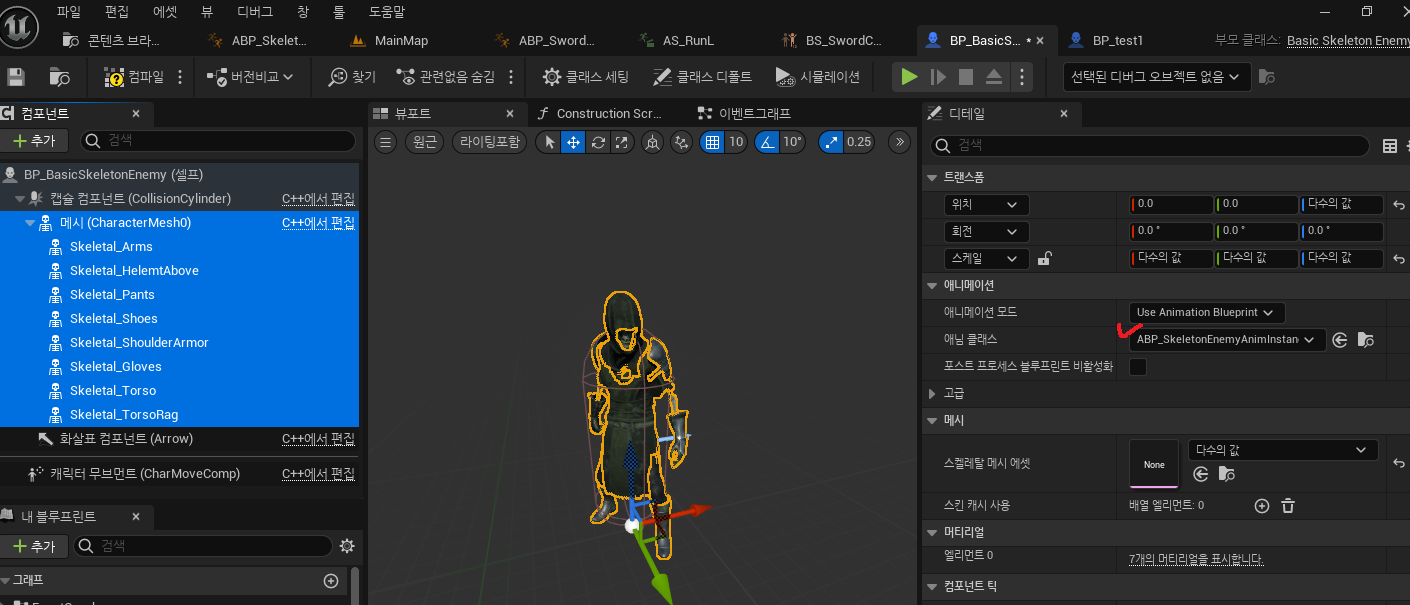Viewport: 1410px width, 605px height.
Task: Focus the Components search field
Action: coord(217,141)
